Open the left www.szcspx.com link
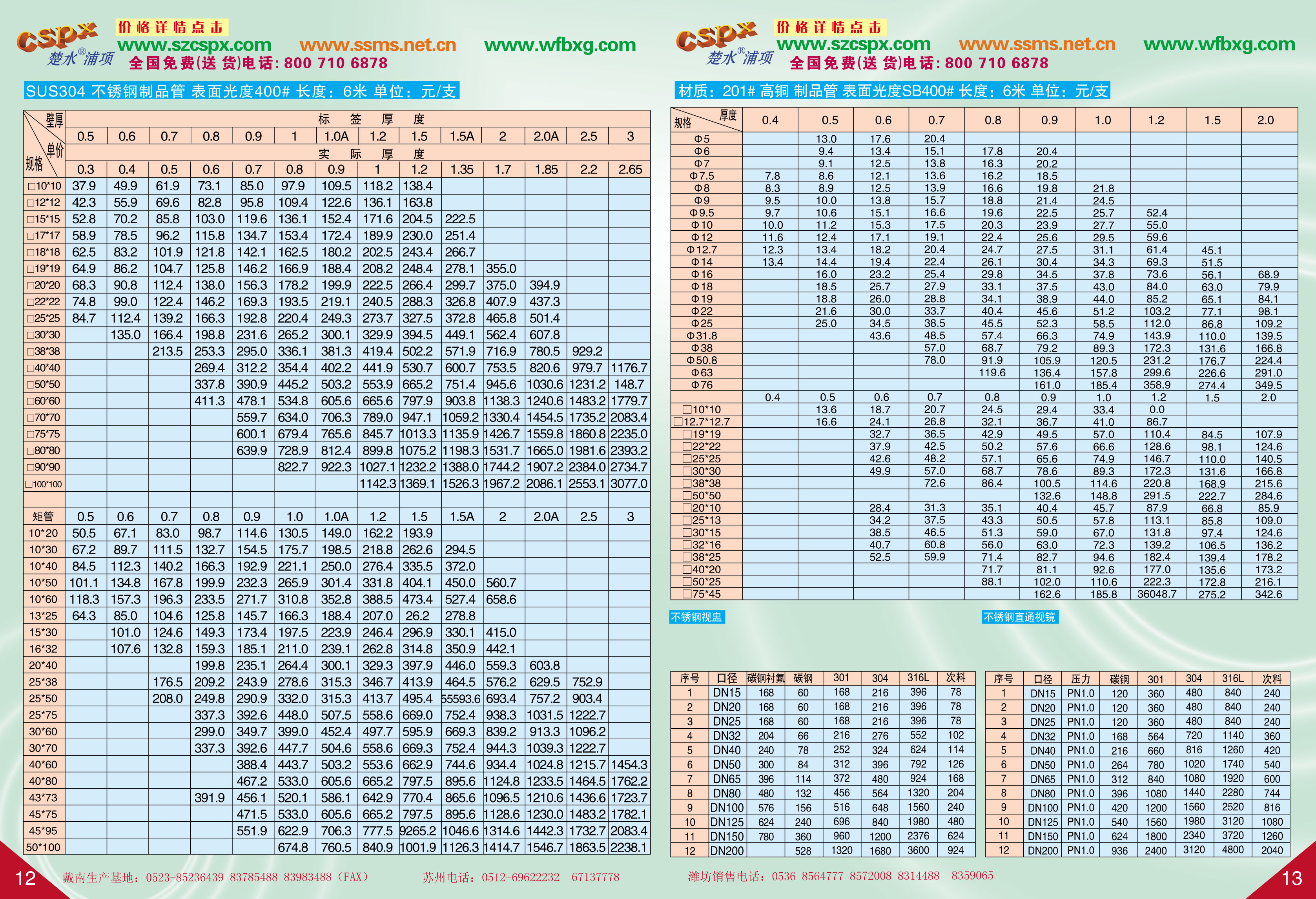The width and height of the screenshot is (1316, 899). point(194,45)
